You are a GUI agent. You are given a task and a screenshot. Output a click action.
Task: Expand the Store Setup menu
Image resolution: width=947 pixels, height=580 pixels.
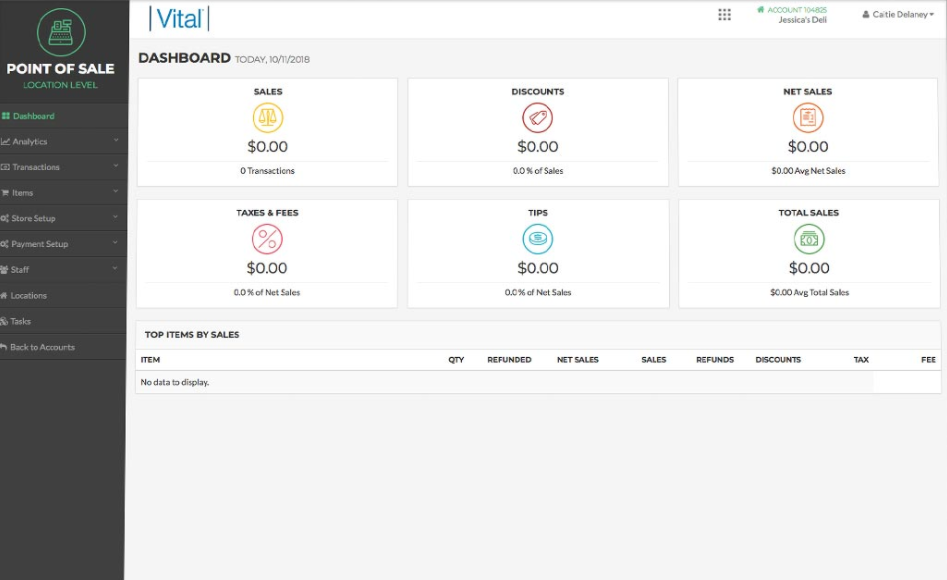click(62, 218)
